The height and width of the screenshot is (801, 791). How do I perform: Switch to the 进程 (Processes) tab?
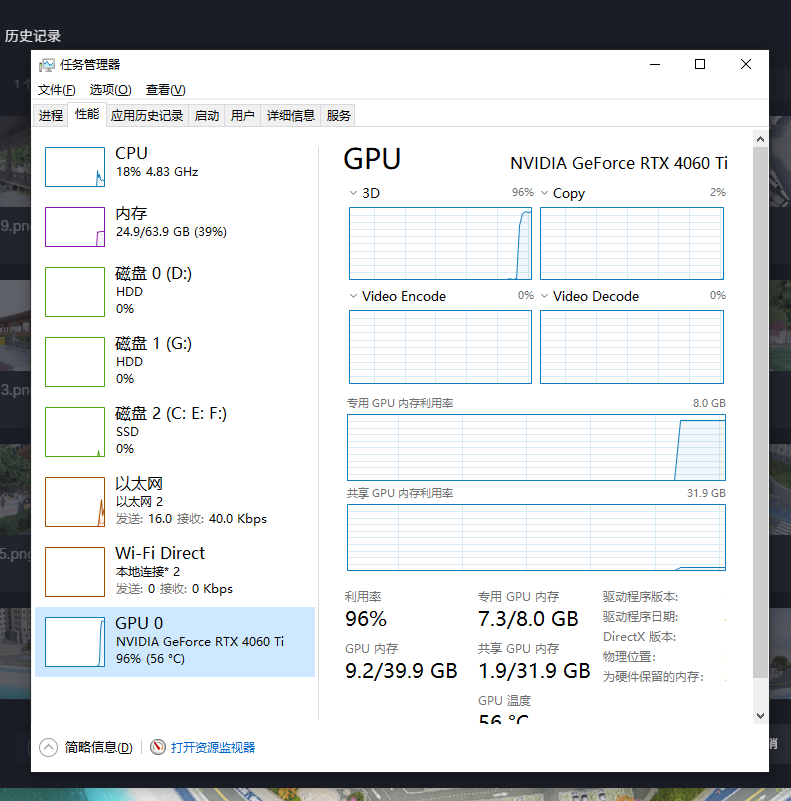51,116
